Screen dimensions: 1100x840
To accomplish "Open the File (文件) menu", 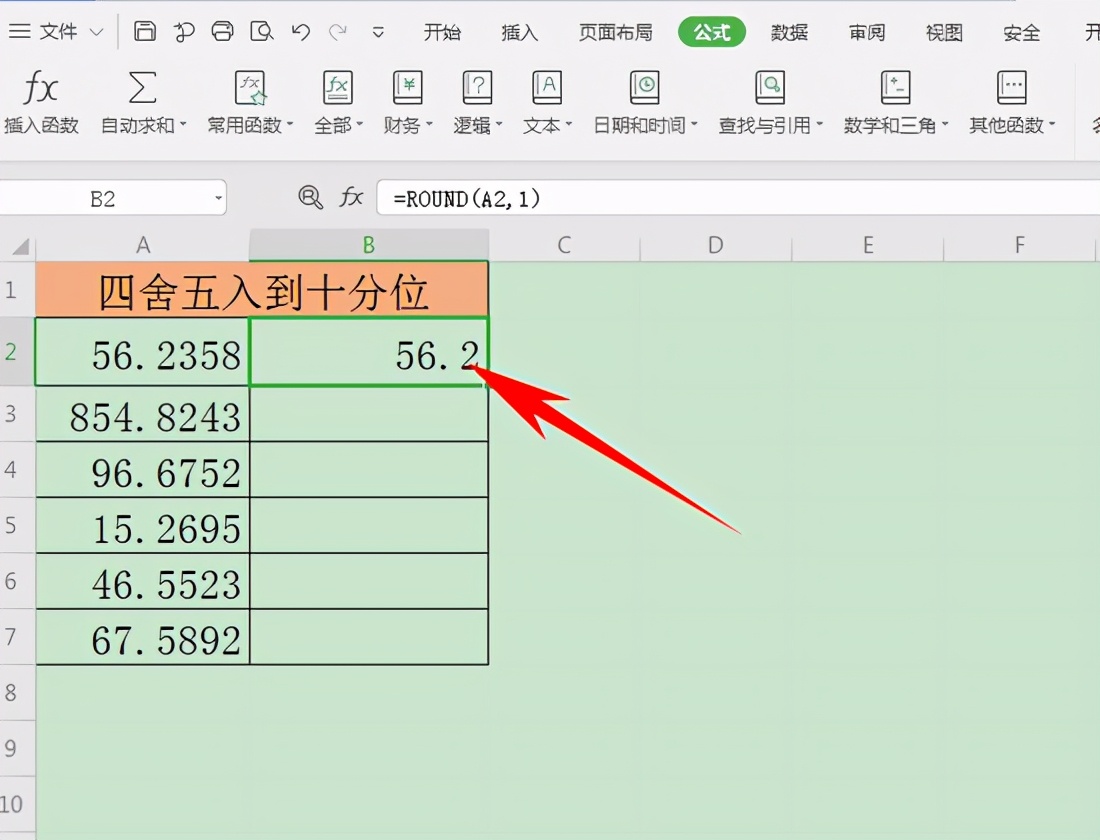I will pyautogui.click(x=56, y=32).
